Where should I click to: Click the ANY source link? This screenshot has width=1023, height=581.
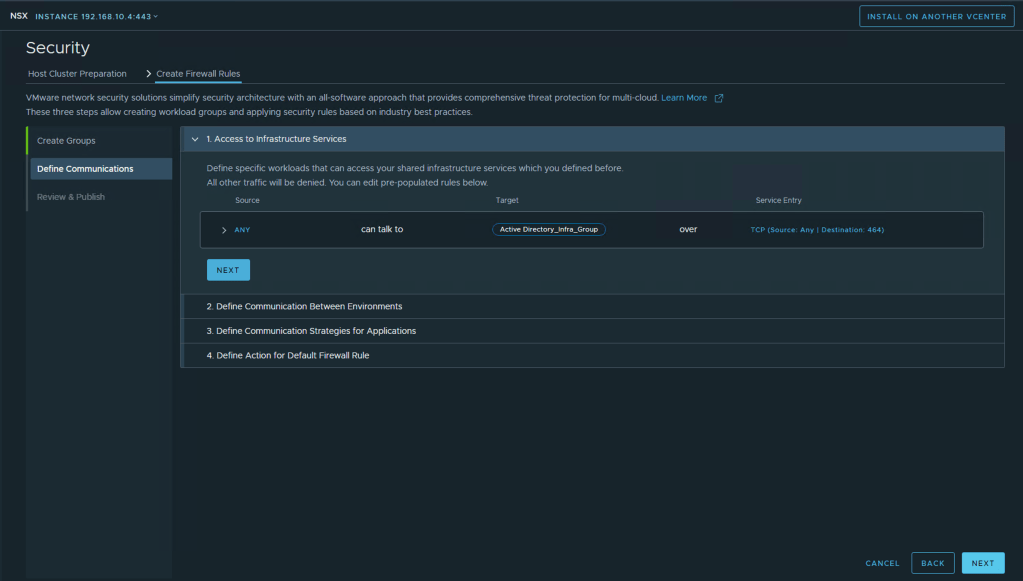[x=243, y=230]
